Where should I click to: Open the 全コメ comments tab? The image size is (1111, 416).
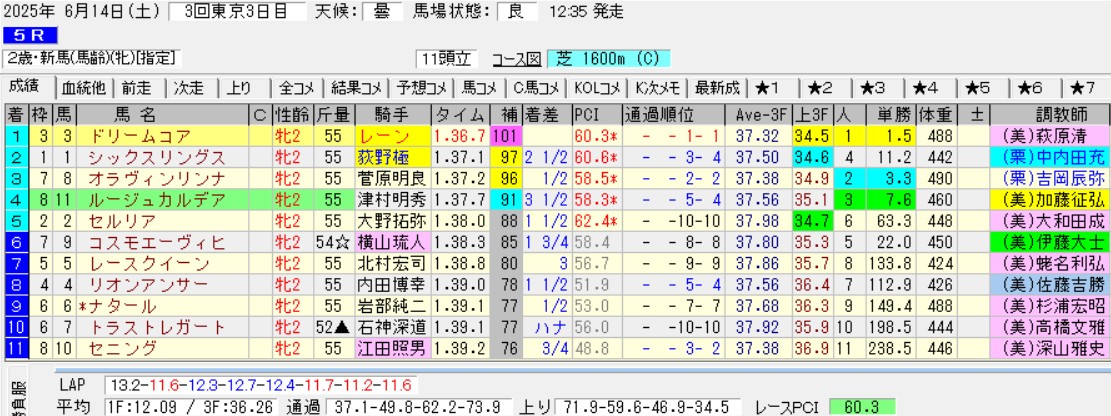[x=298, y=87]
